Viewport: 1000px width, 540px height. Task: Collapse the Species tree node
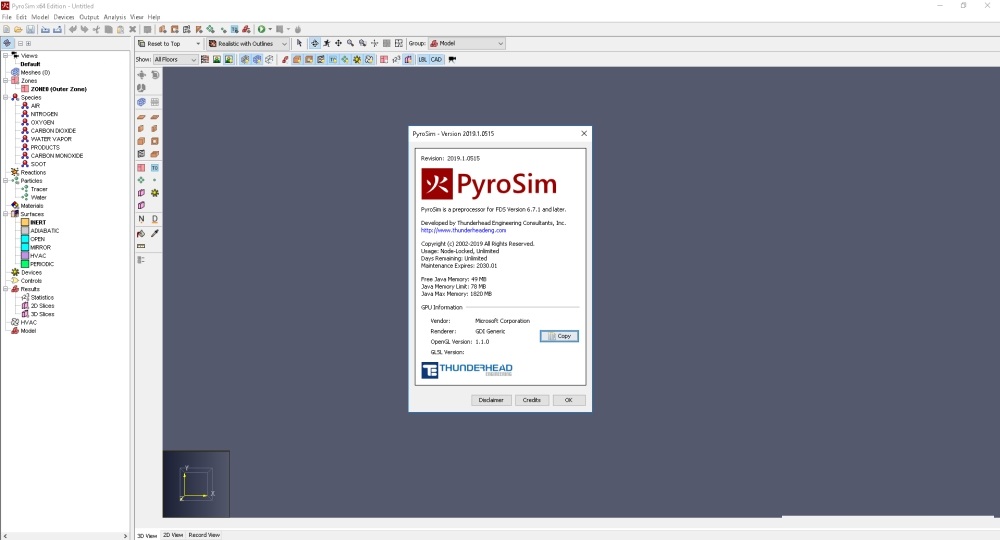5,97
